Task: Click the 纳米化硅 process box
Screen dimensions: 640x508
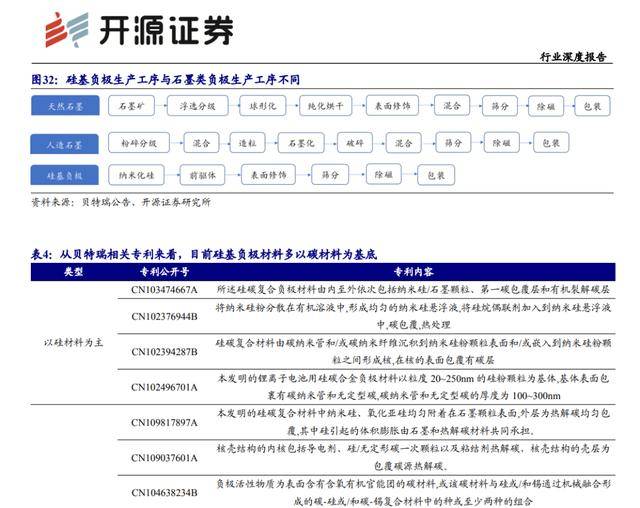Action: 134,175
